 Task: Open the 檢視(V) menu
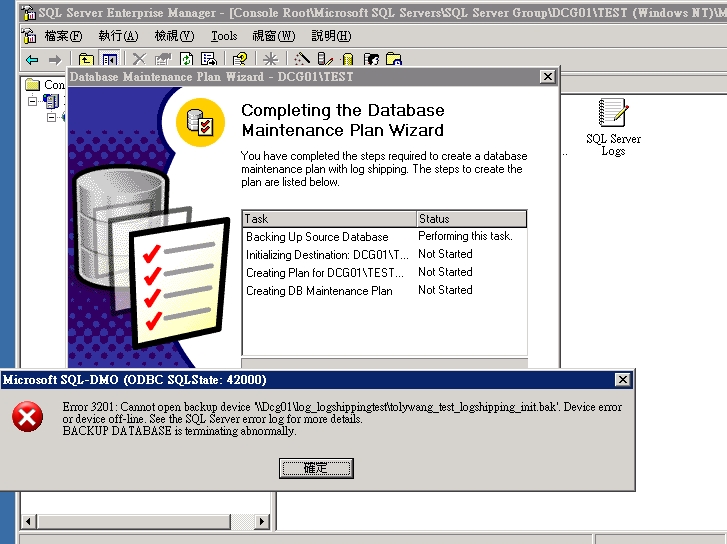174,36
